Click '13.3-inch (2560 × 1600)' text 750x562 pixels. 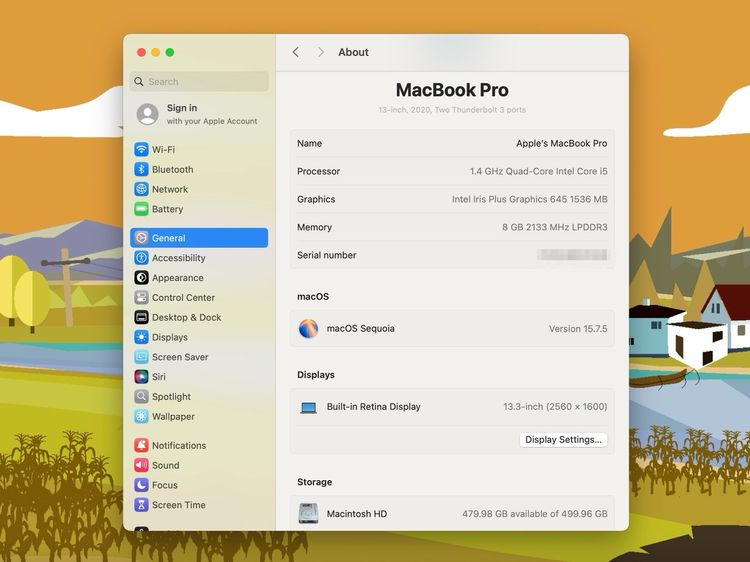point(555,407)
